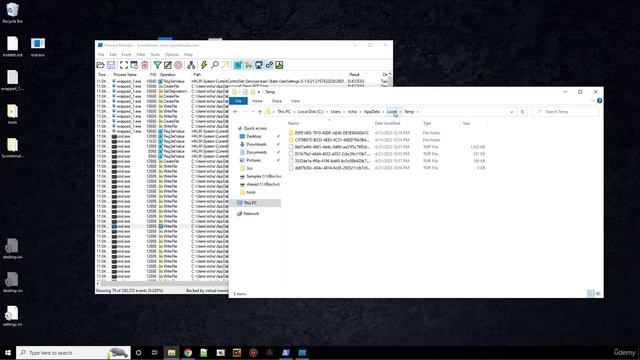Click the Up arrow in File Explorer

260,112
